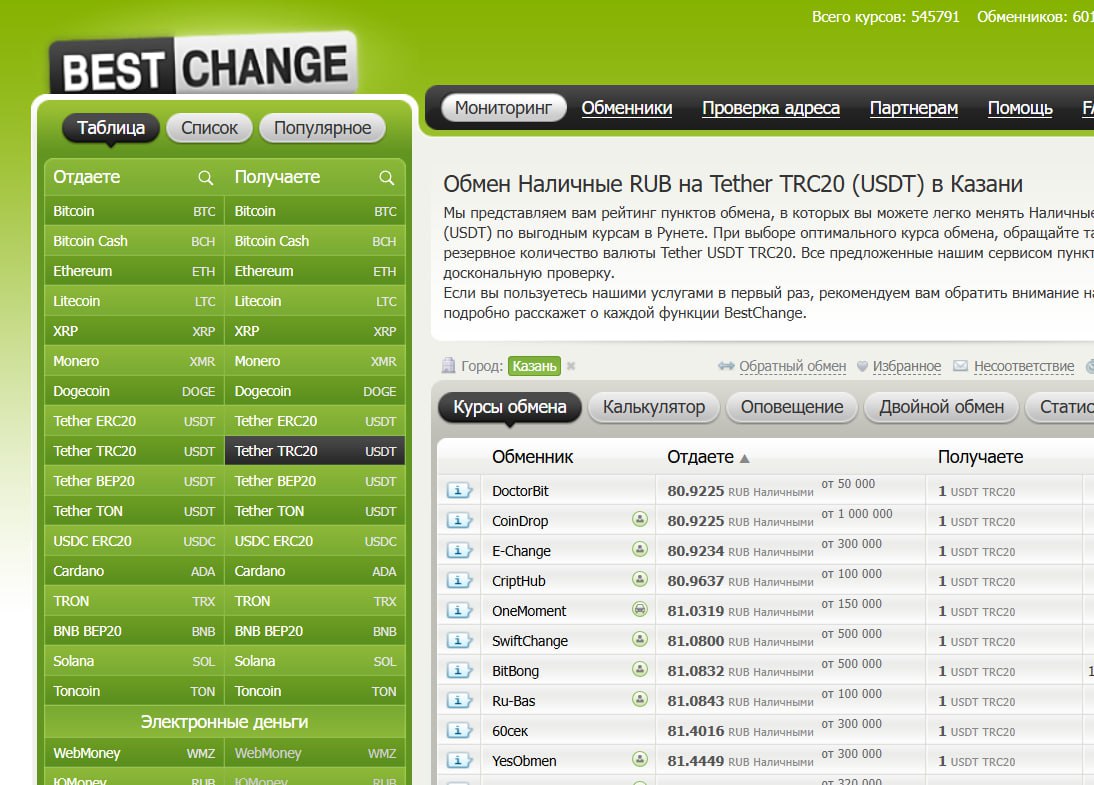Select WebMoney WMZ in the Отдаете column
Screen dimensions: 1094x785
(134, 753)
